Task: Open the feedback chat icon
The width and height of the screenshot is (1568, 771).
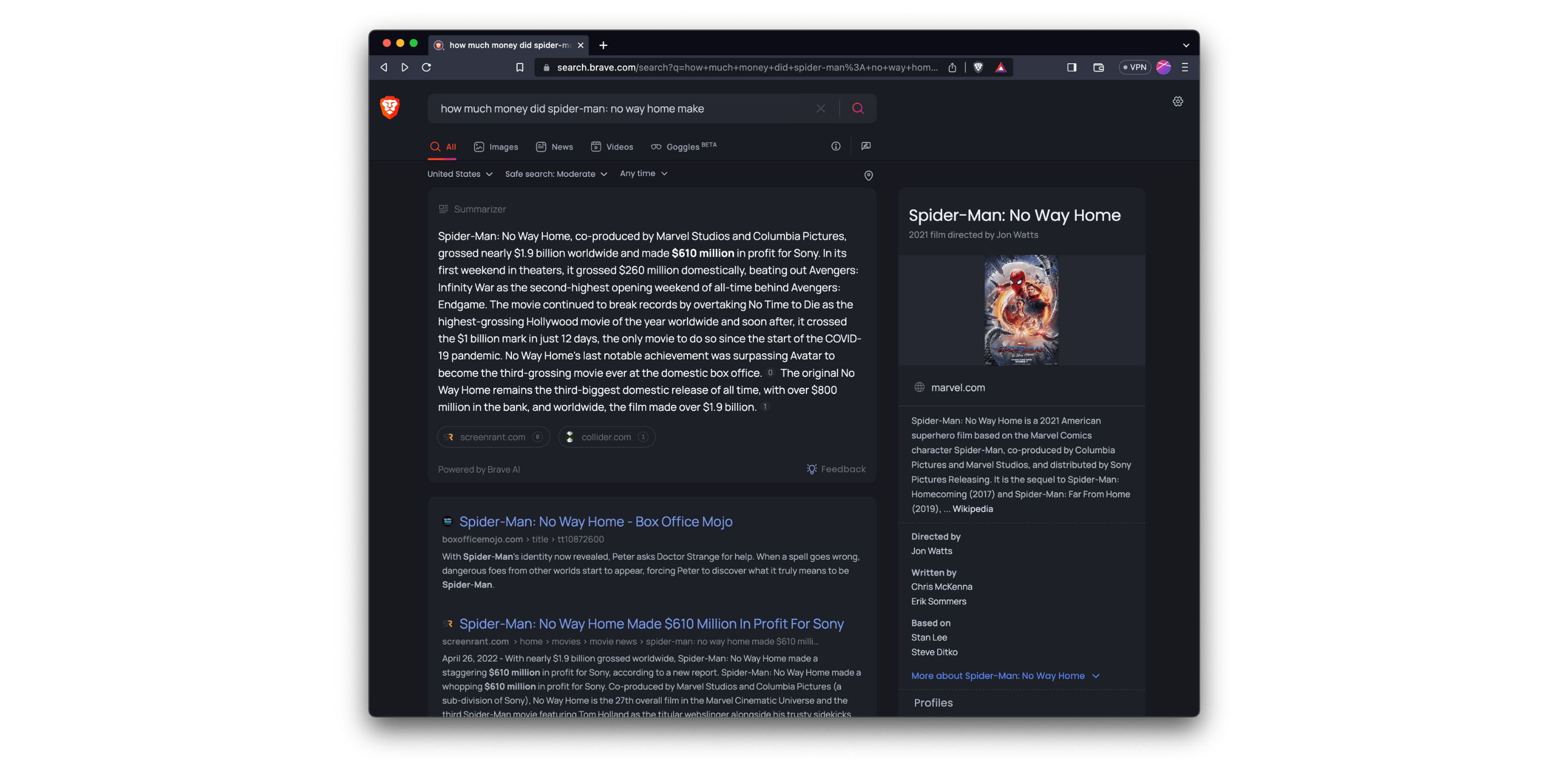Action: (865, 146)
